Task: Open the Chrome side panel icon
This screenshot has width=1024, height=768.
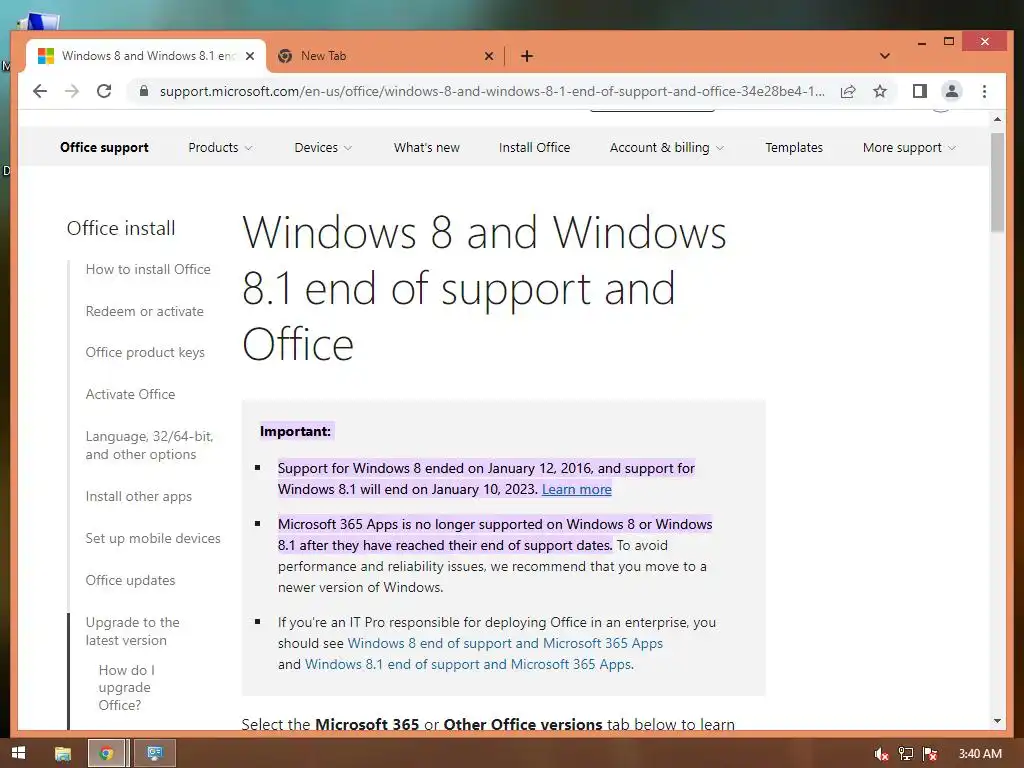Action: (x=920, y=91)
